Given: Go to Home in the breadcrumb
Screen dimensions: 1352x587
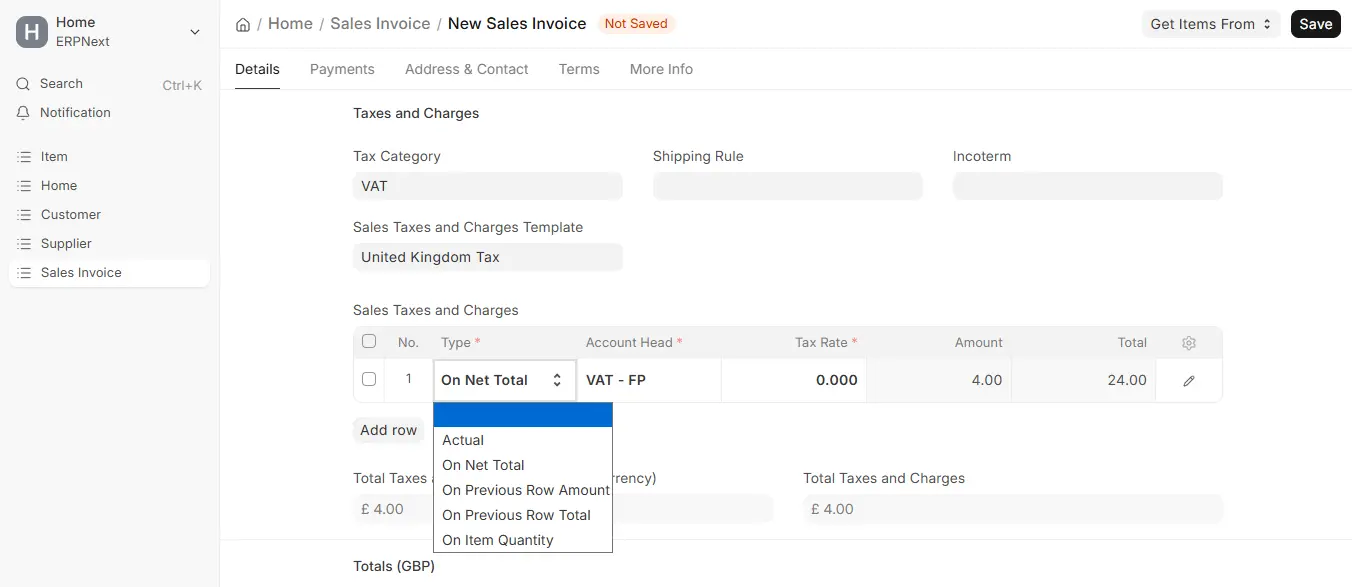Looking at the screenshot, I should click(x=290, y=23).
